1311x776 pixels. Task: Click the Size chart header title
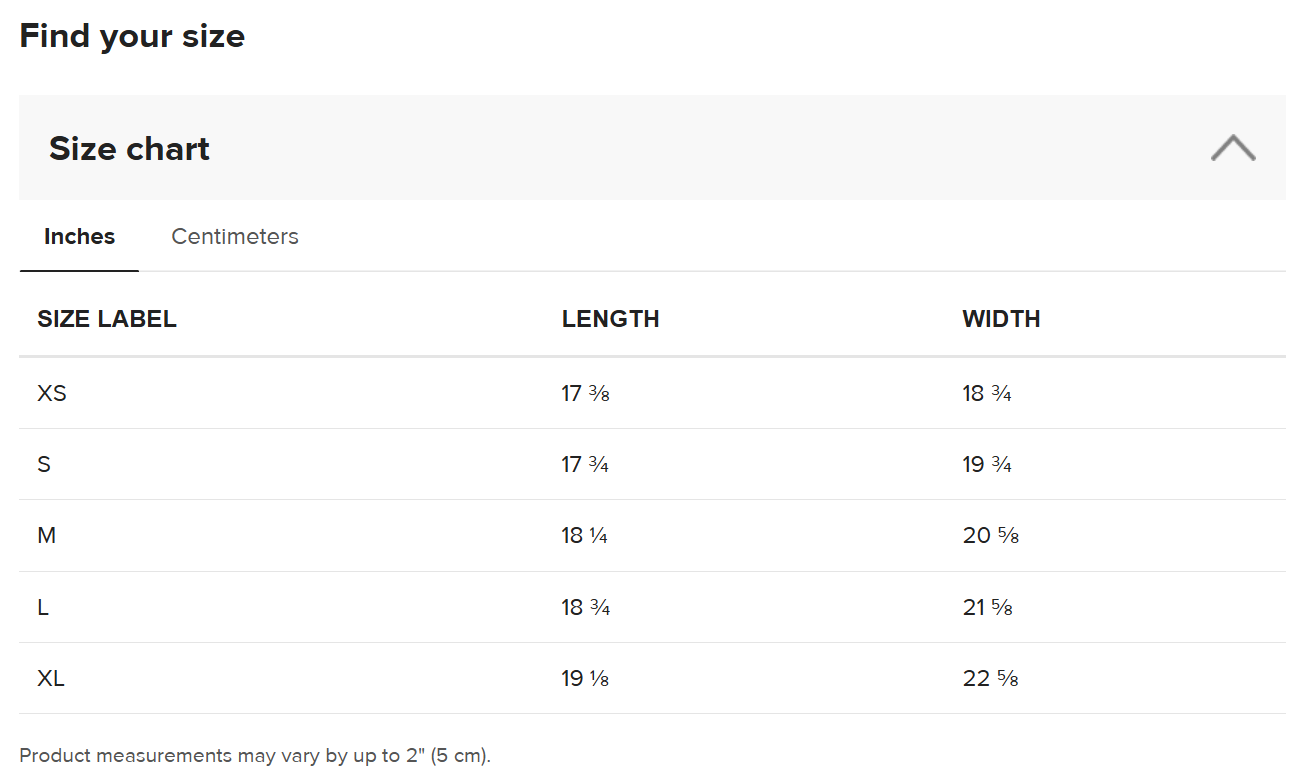129,149
